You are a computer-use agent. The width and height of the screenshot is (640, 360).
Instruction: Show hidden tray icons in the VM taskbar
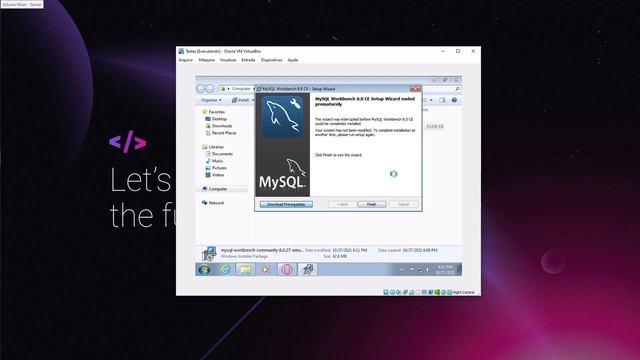point(402,269)
